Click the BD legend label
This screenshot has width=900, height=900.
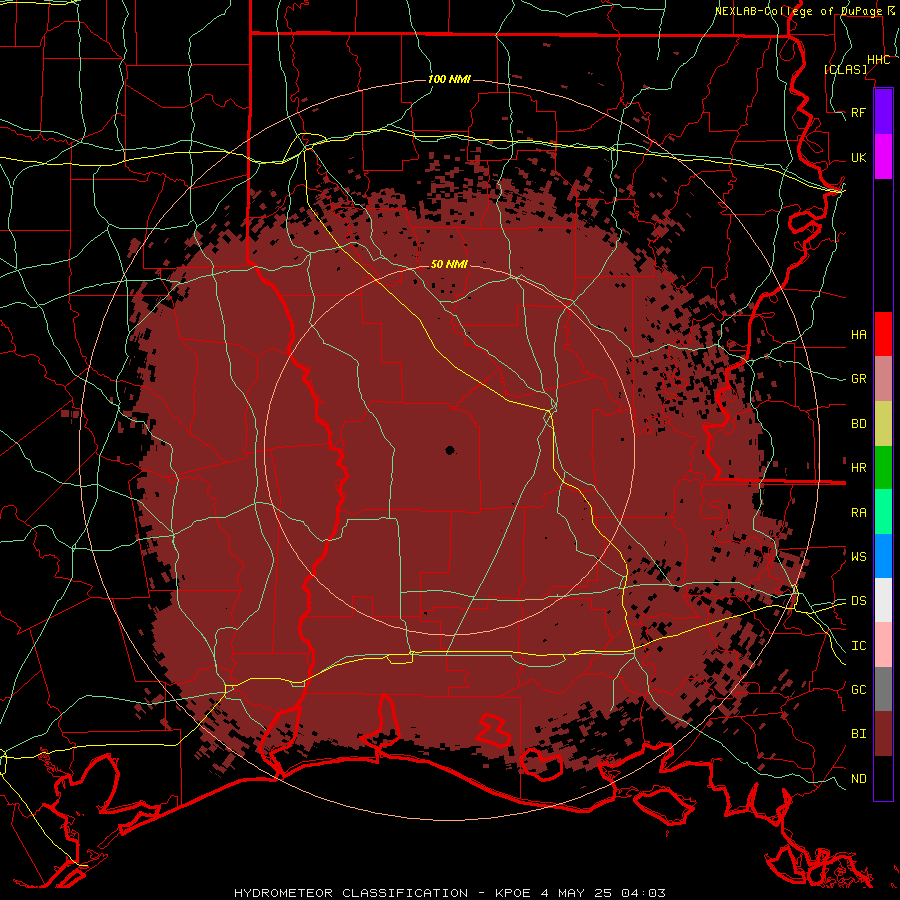pos(858,424)
